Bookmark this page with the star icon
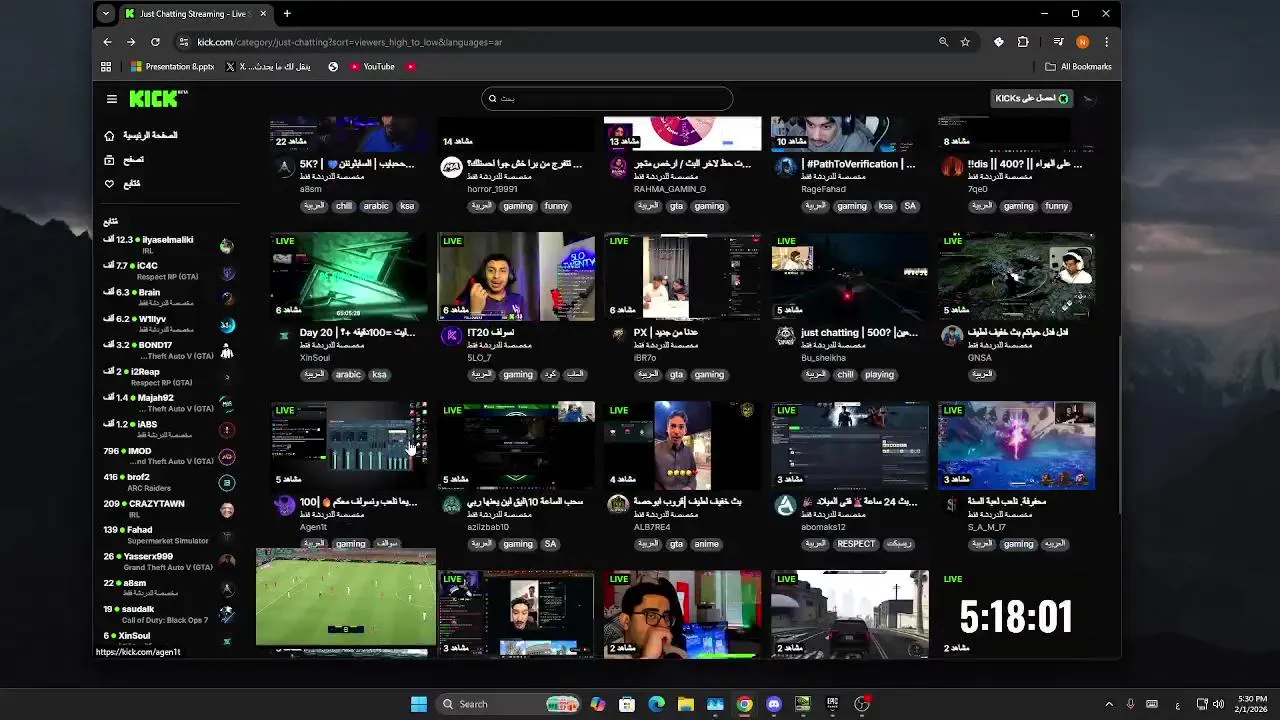 tap(965, 42)
